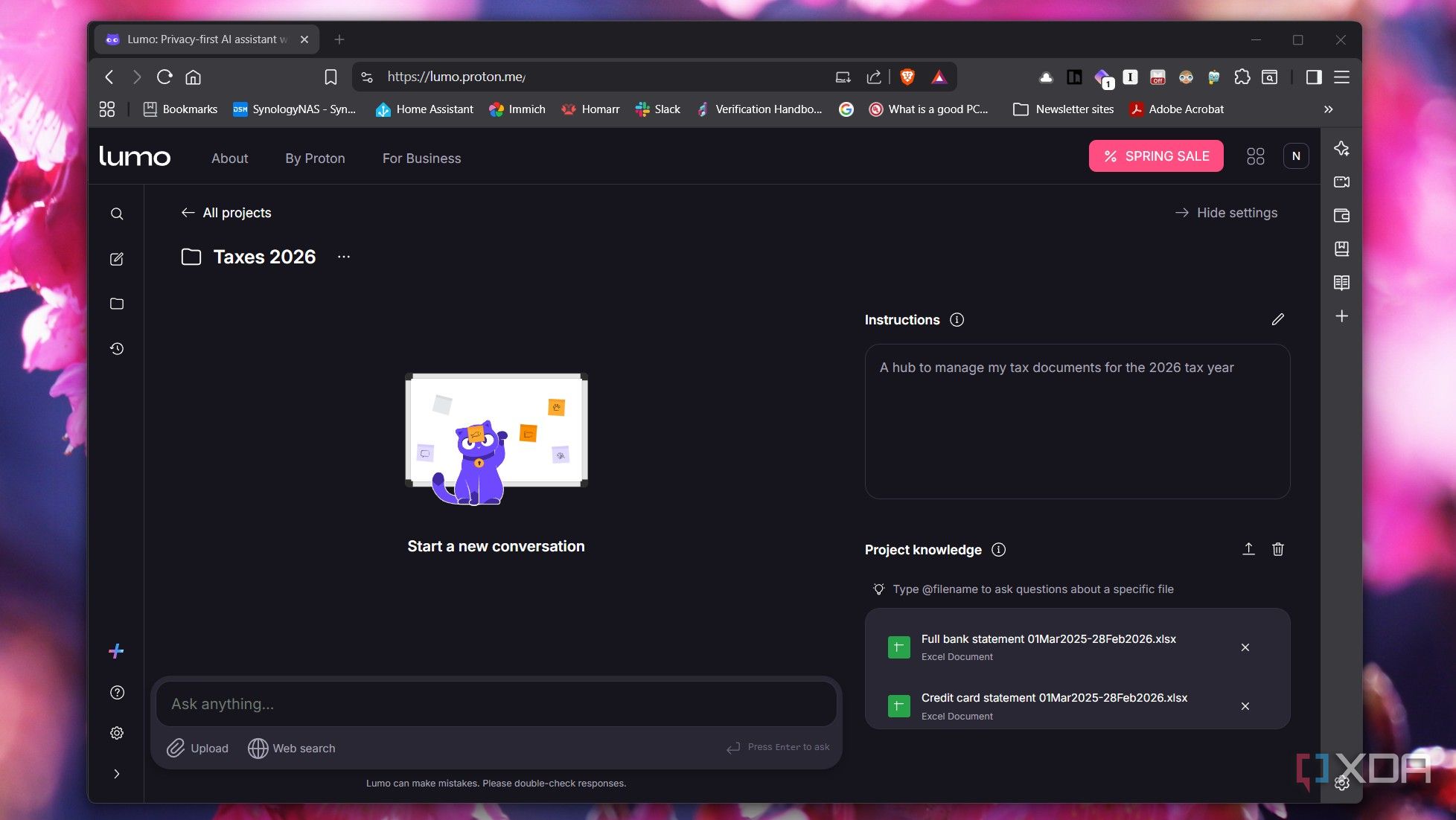The height and width of the screenshot is (820, 1456).
Task: Click the colorful plus icon in sidebar
Action: [x=116, y=651]
